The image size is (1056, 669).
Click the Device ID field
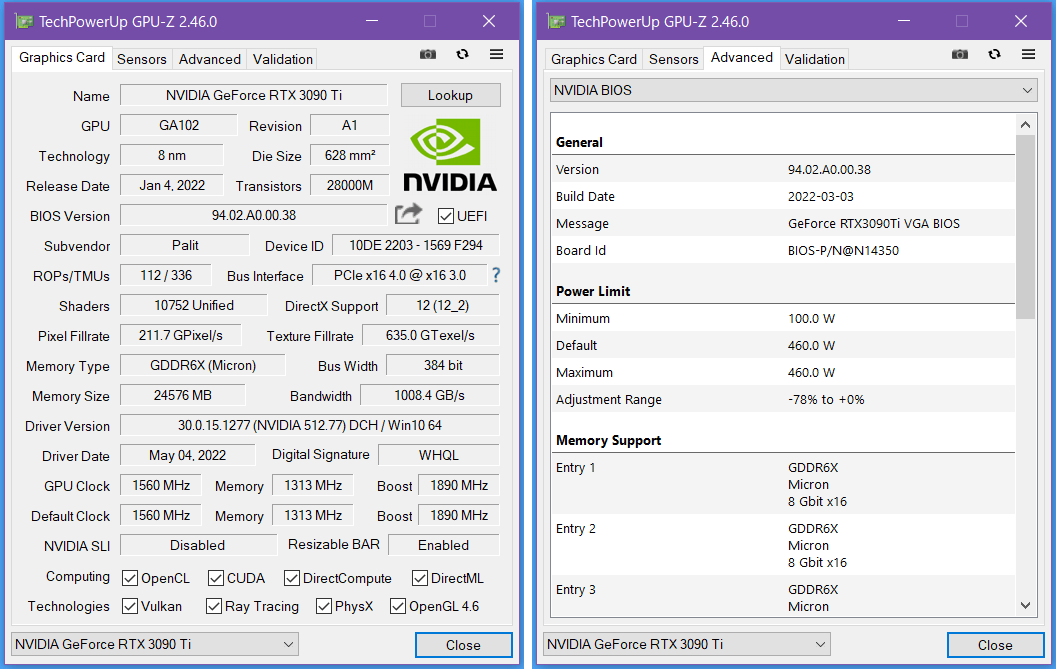click(x=416, y=245)
